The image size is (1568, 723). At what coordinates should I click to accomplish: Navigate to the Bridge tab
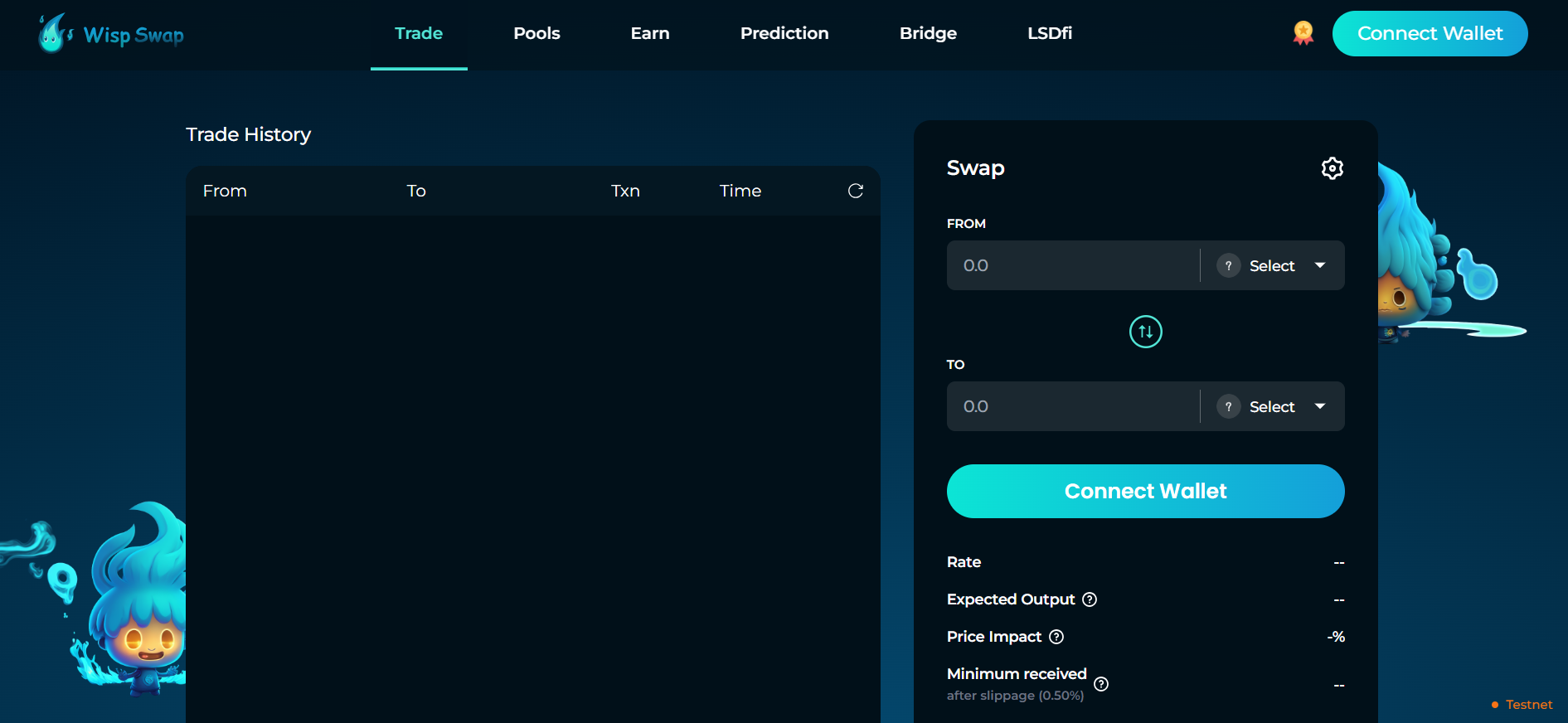pyautogui.click(x=928, y=34)
